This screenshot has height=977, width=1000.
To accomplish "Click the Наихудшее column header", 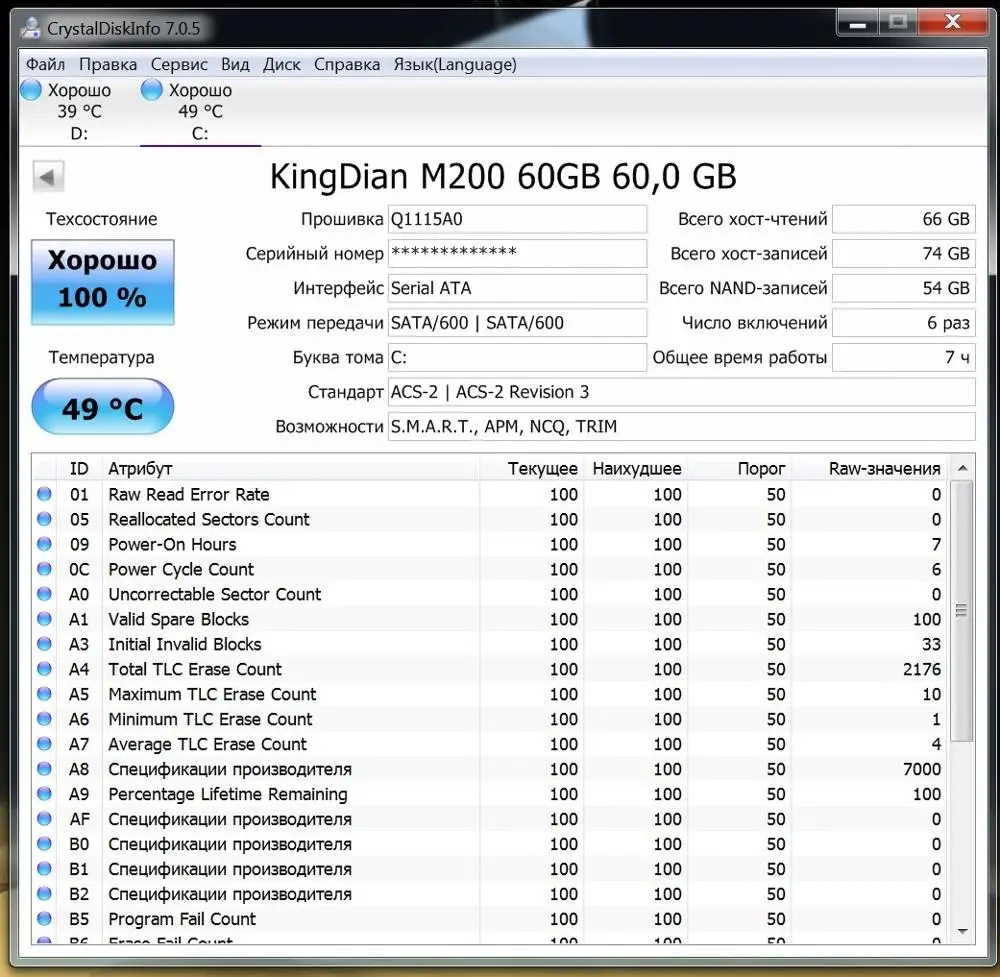I will click(636, 469).
